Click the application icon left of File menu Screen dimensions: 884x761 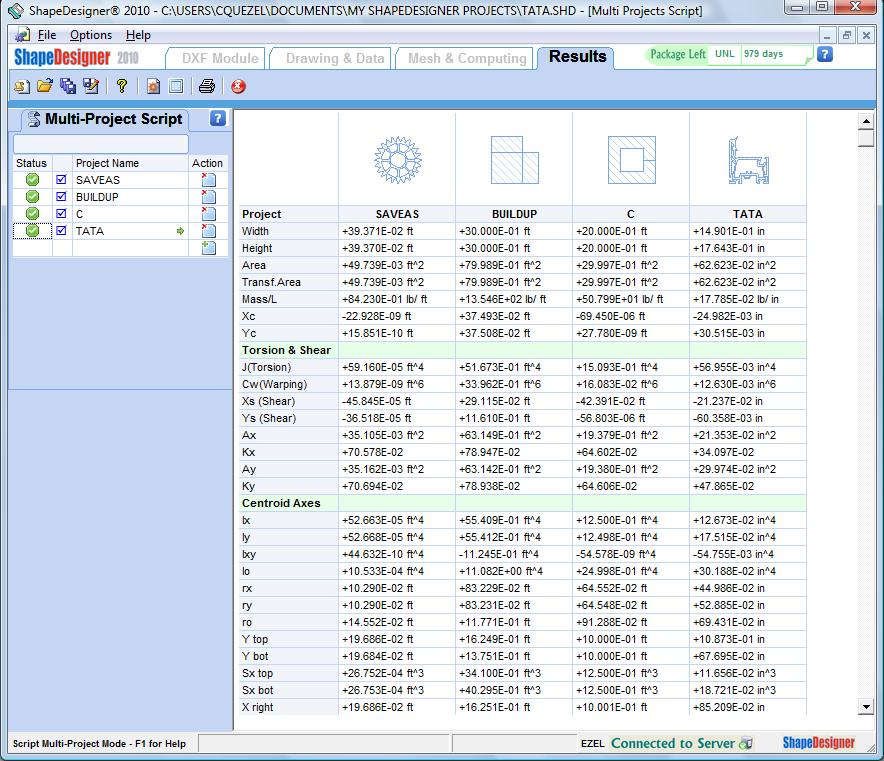click(x=23, y=35)
